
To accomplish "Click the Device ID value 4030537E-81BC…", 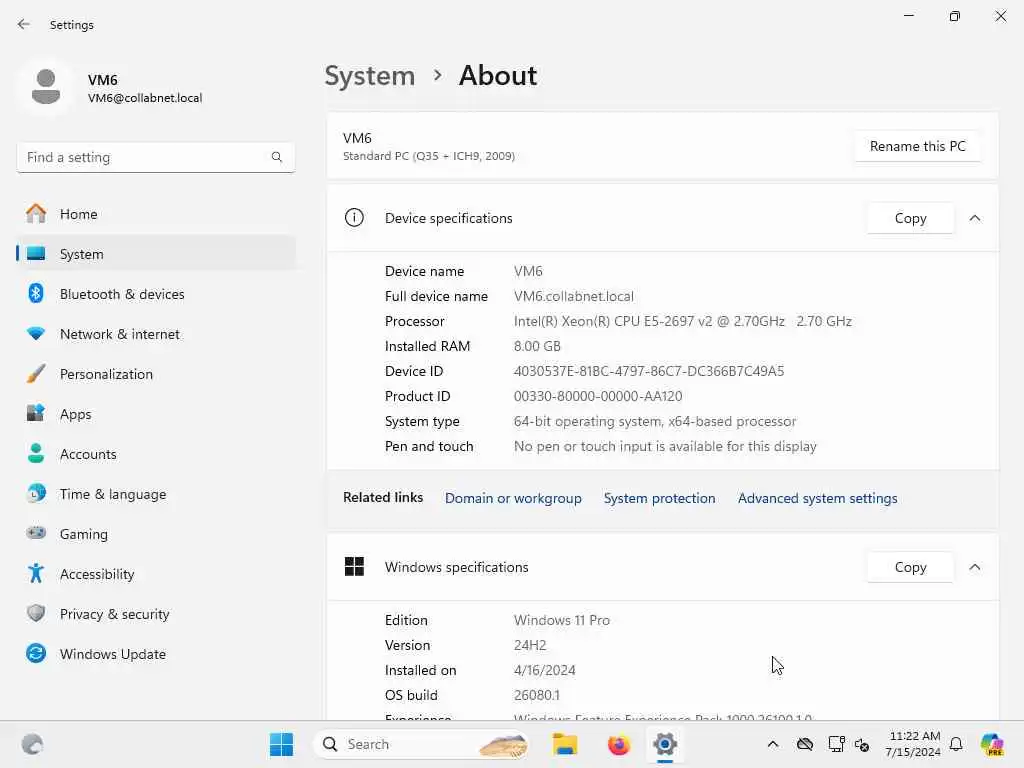I will point(648,370).
